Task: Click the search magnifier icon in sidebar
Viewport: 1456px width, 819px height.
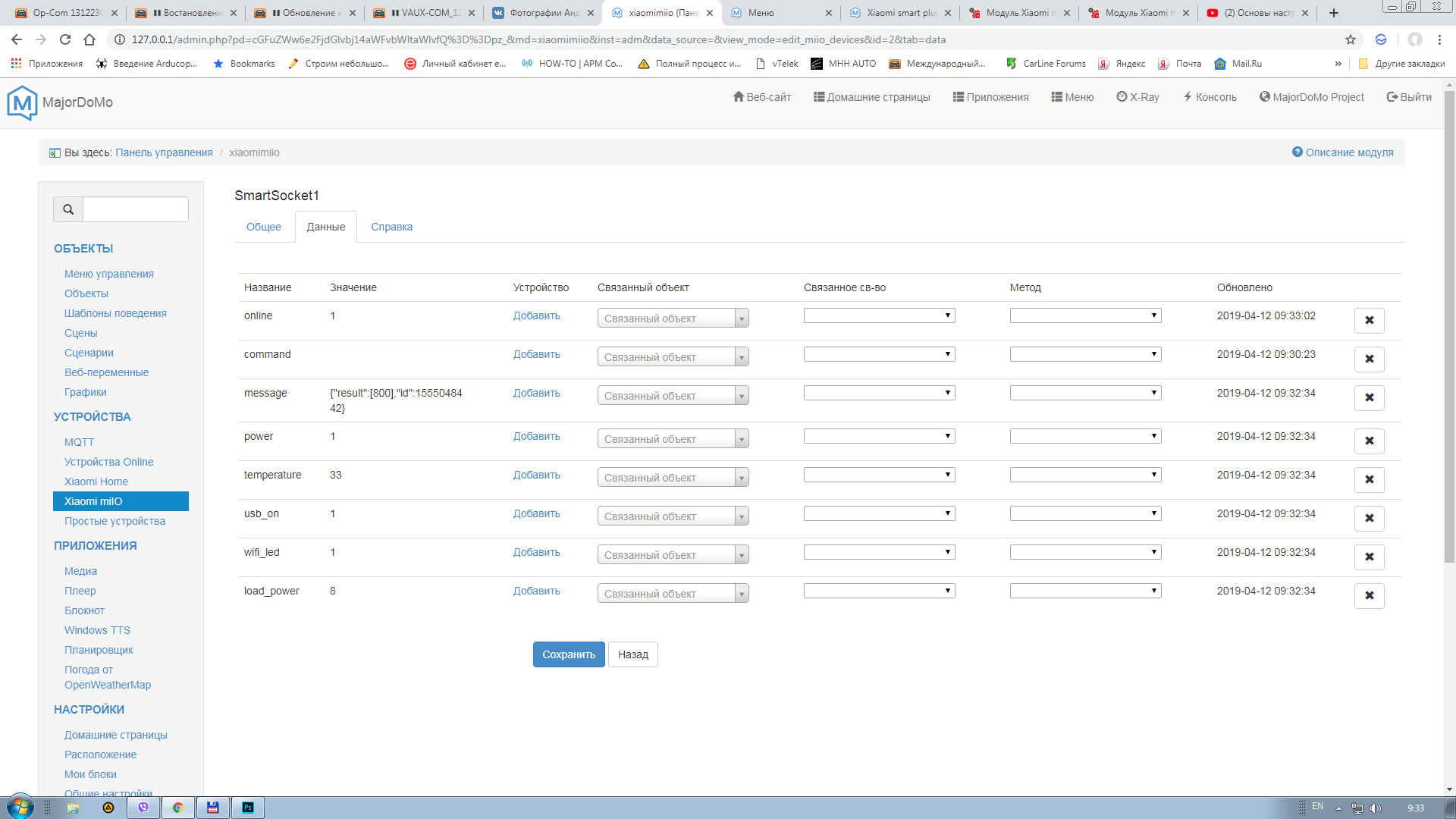Action: coord(68,209)
